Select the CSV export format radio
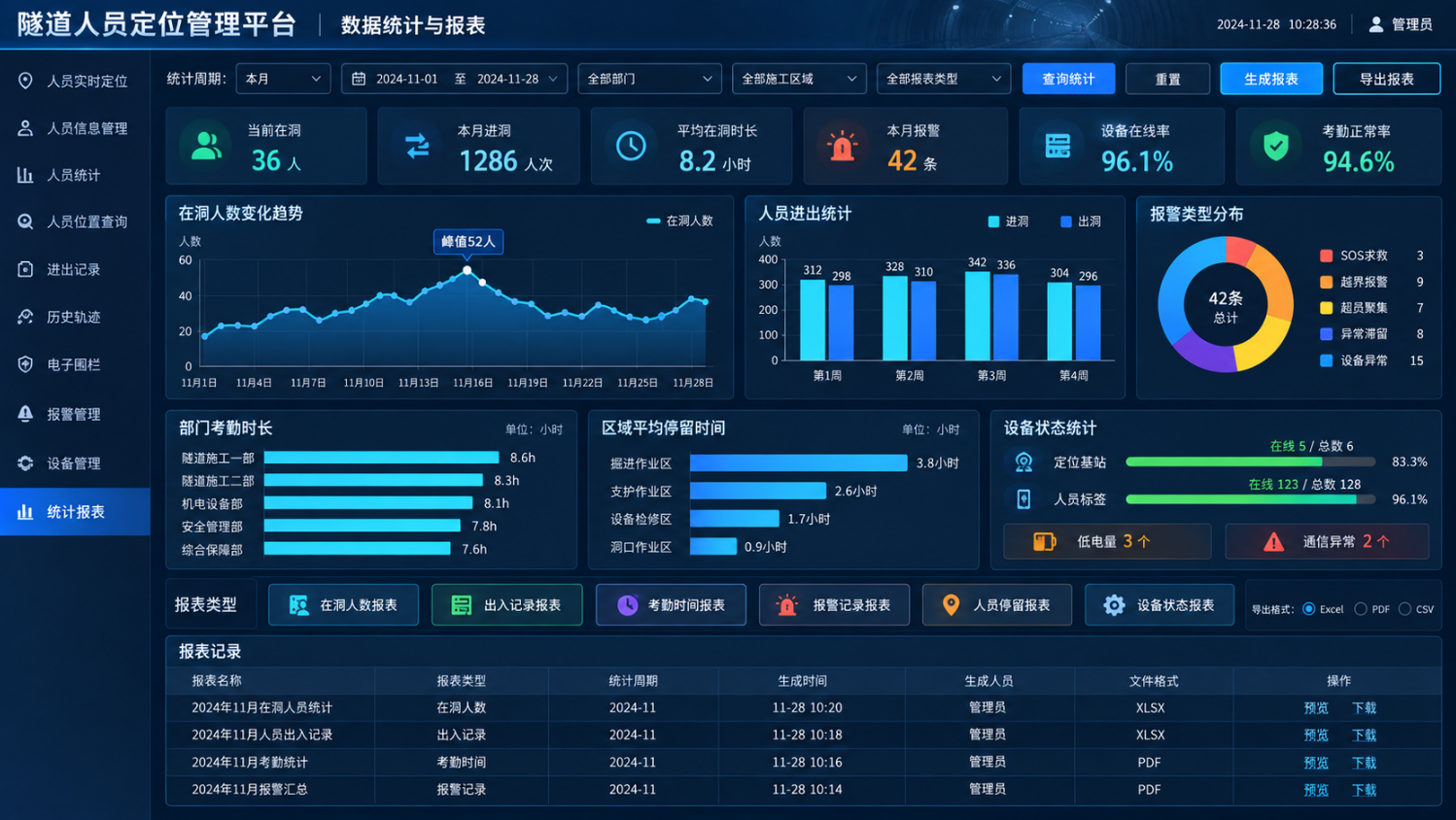 (1404, 609)
